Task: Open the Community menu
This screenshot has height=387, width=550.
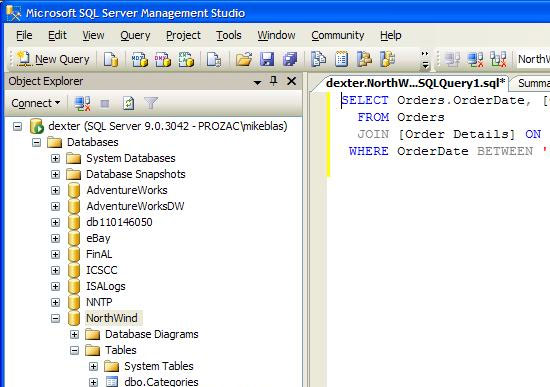Action: (x=338, y=35)
